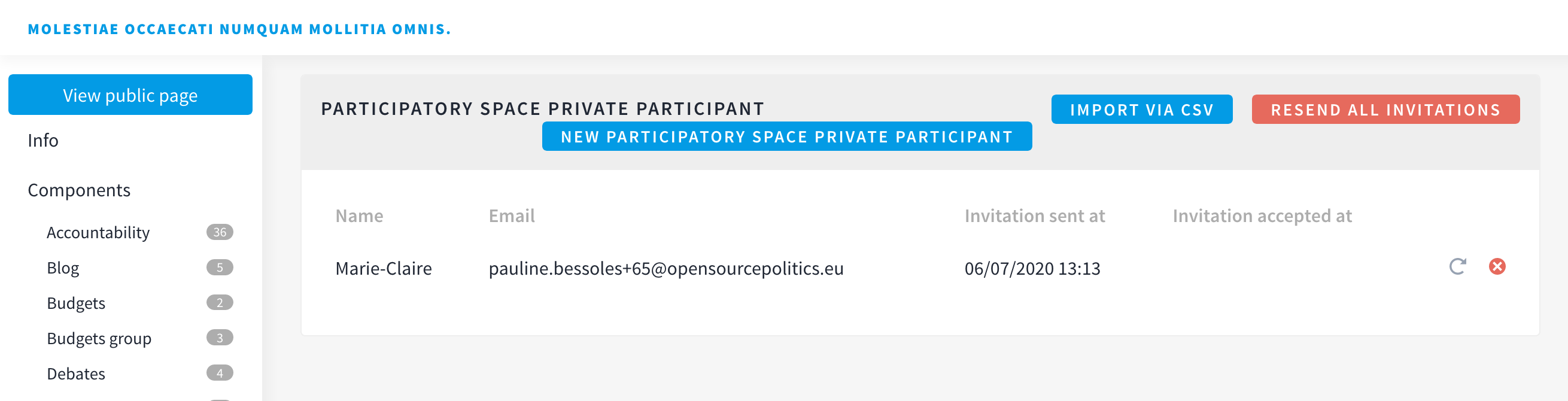Add a New Participatory Space Private Participant
Image resolution: width=1568 pixels, height=401 pixels.
pos(786,136)
